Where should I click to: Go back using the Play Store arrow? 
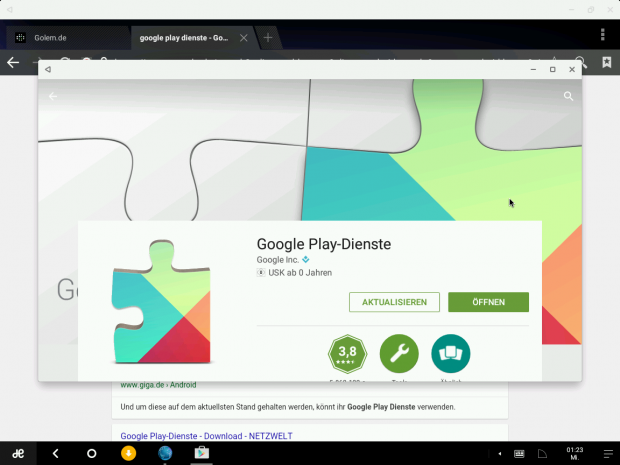[53, 97]
